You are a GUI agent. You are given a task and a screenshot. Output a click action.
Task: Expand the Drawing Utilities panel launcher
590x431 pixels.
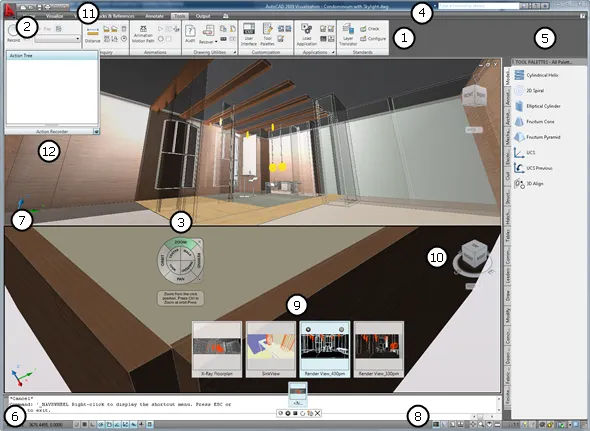pyautogui.click(x=235, y=52)
